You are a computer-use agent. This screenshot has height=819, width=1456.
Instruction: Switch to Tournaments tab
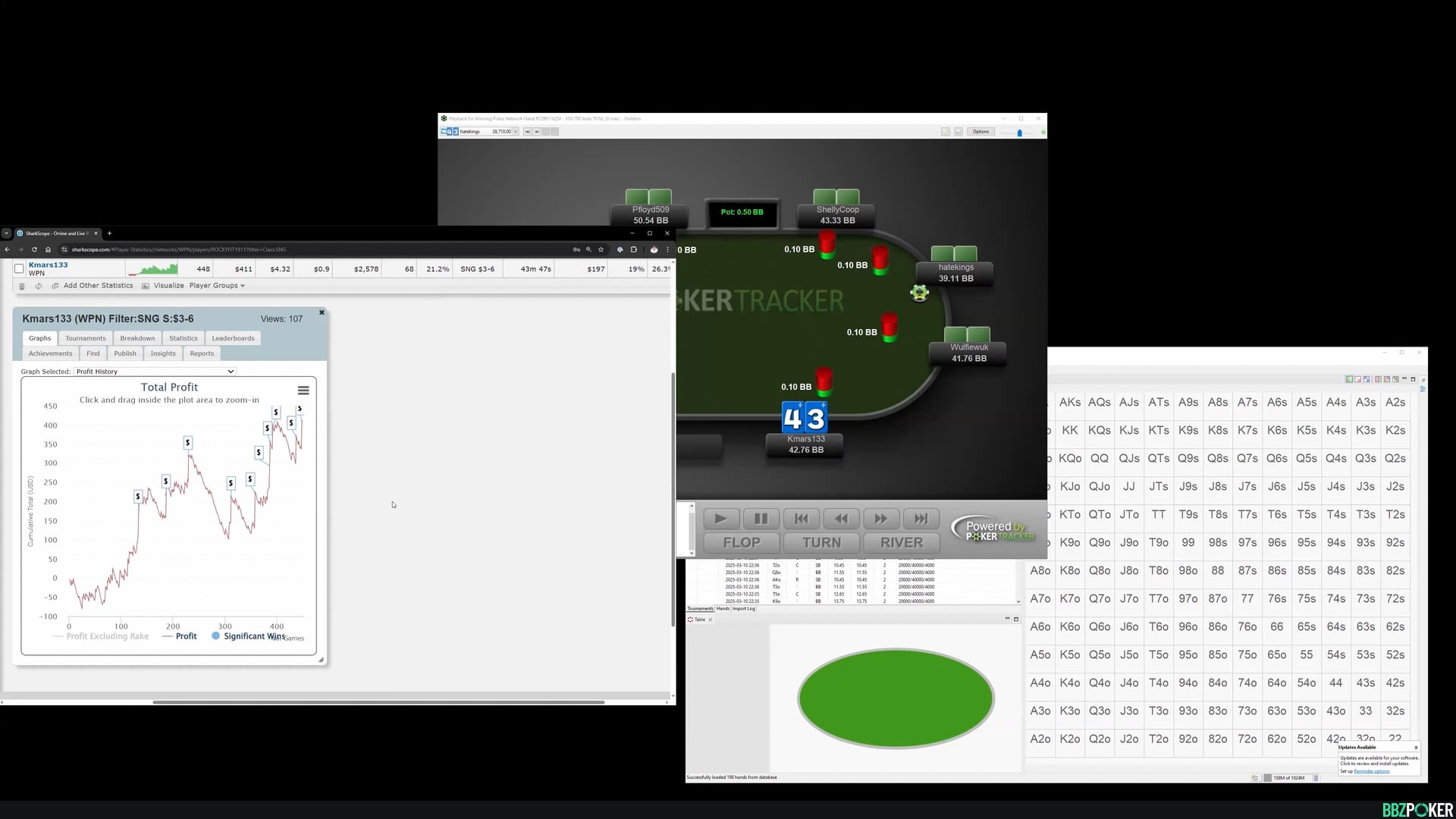85,338
